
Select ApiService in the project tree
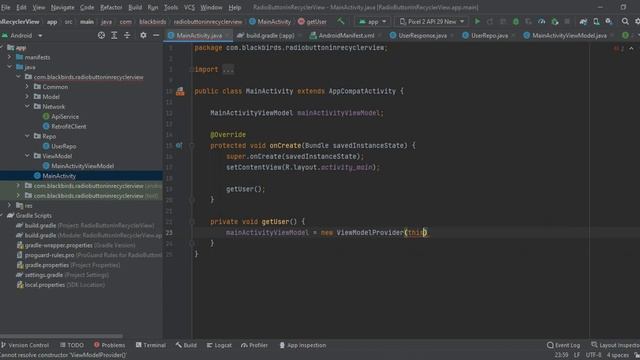coord(61,116)
